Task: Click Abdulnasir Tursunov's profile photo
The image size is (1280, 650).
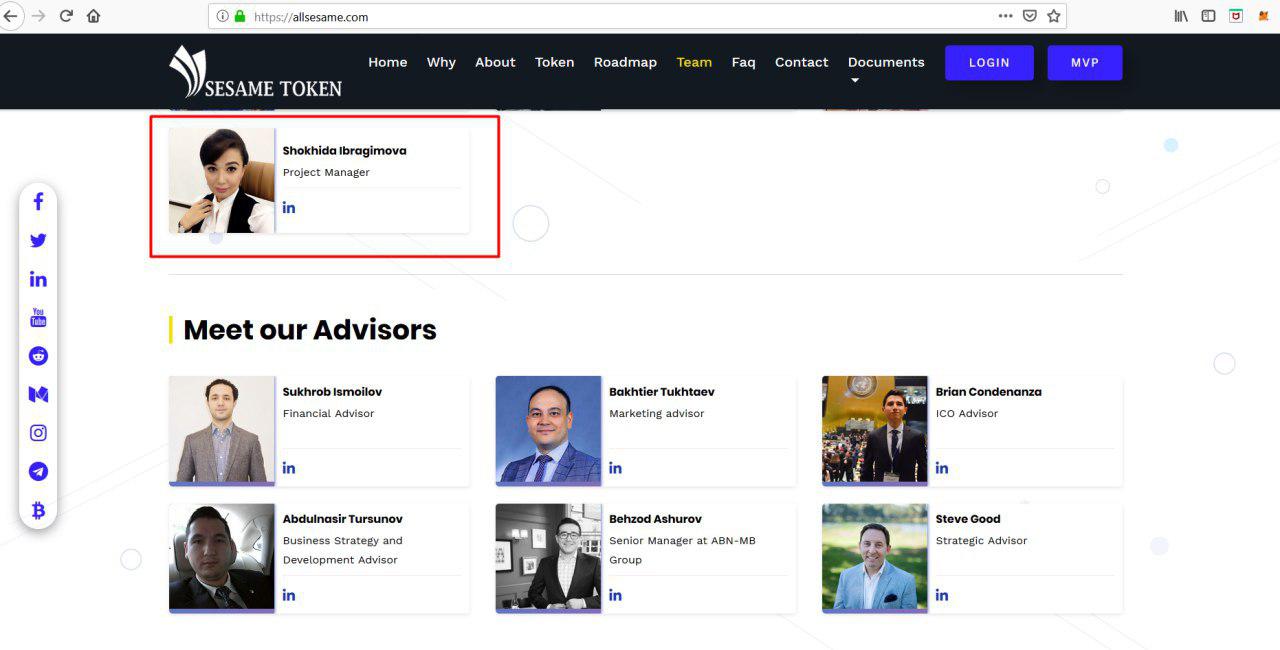Action: coord(222,558)
